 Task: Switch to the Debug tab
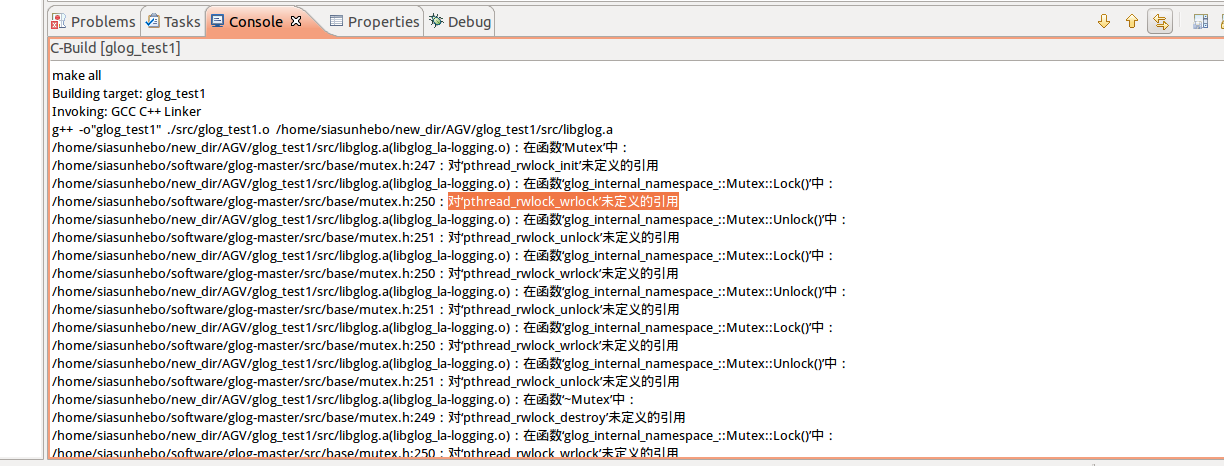(460, 21)
